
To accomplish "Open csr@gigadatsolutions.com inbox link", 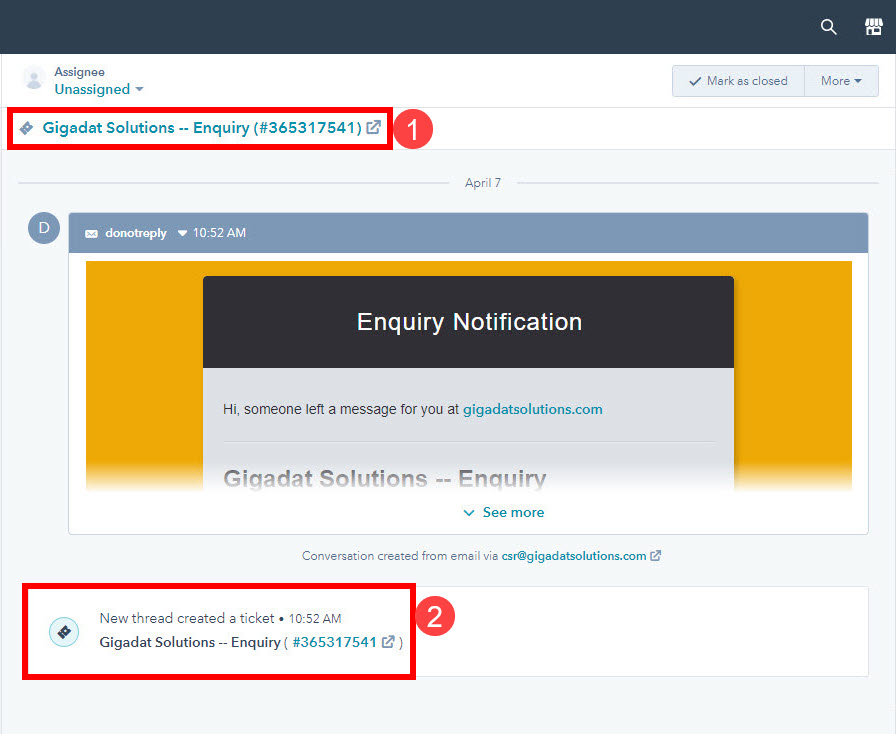I will coord(574,556).
